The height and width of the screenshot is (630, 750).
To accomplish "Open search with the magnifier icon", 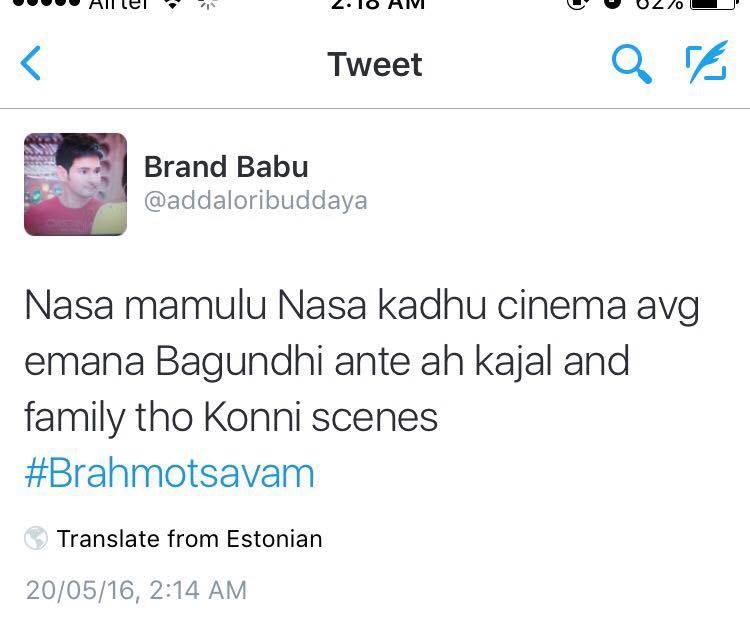I will 631,64.
